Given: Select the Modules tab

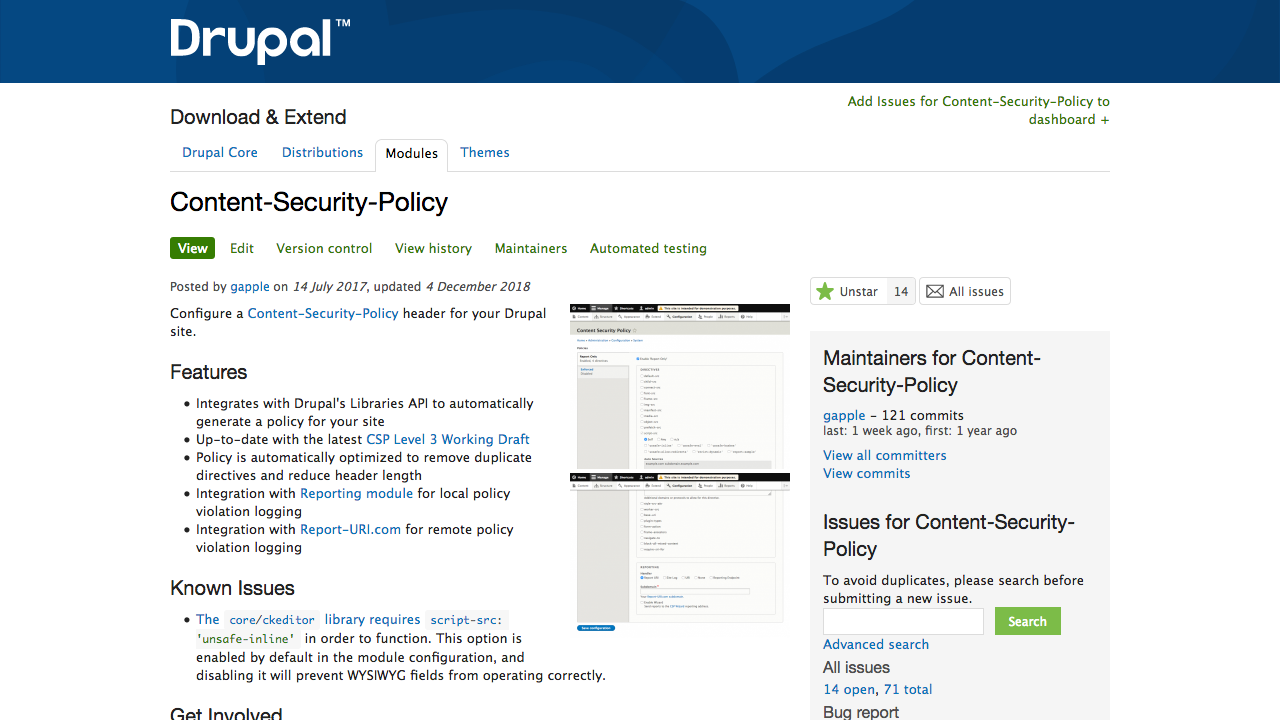Looking at the screenshot, I should pos(412,154).
